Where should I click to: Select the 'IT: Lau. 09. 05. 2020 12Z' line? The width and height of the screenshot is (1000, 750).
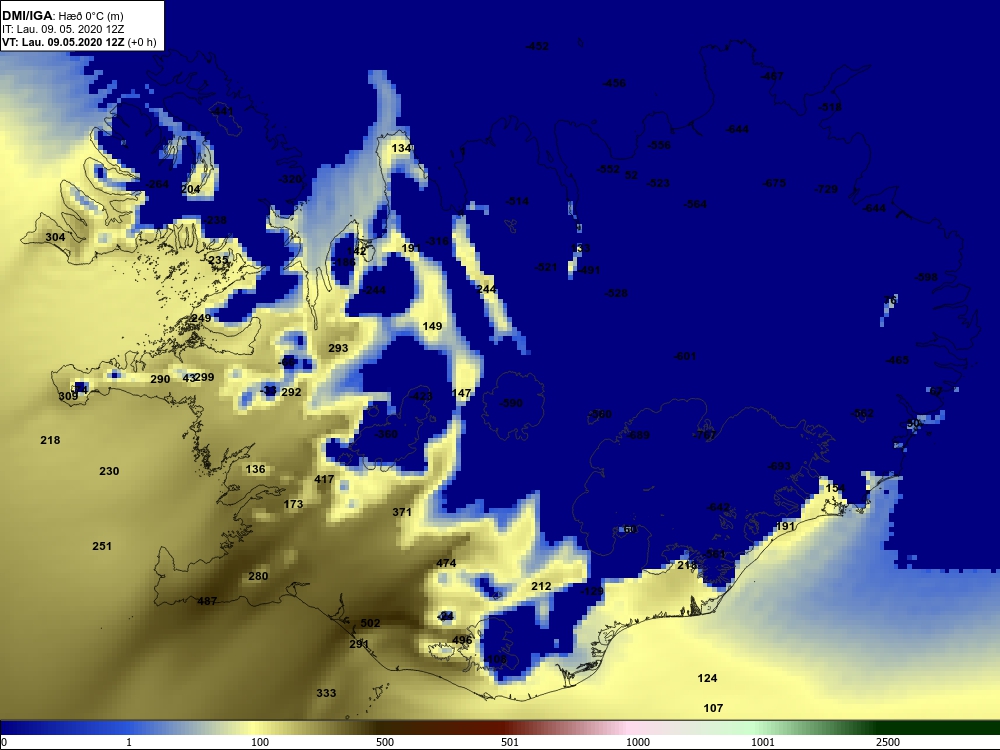(63, 29)
